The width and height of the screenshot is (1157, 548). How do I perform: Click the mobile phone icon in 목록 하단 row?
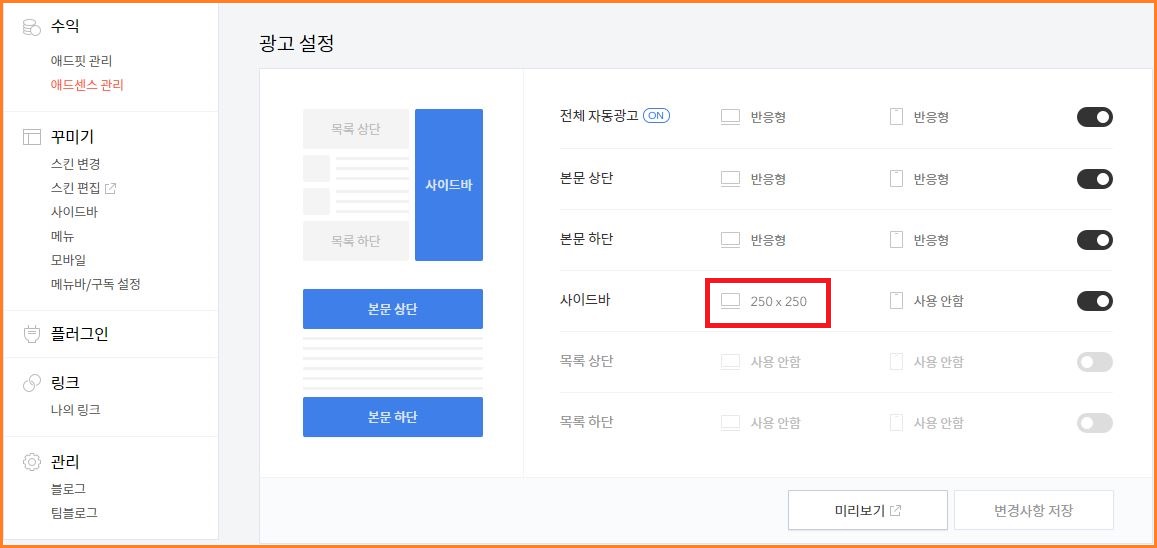(x=897, y=423)
